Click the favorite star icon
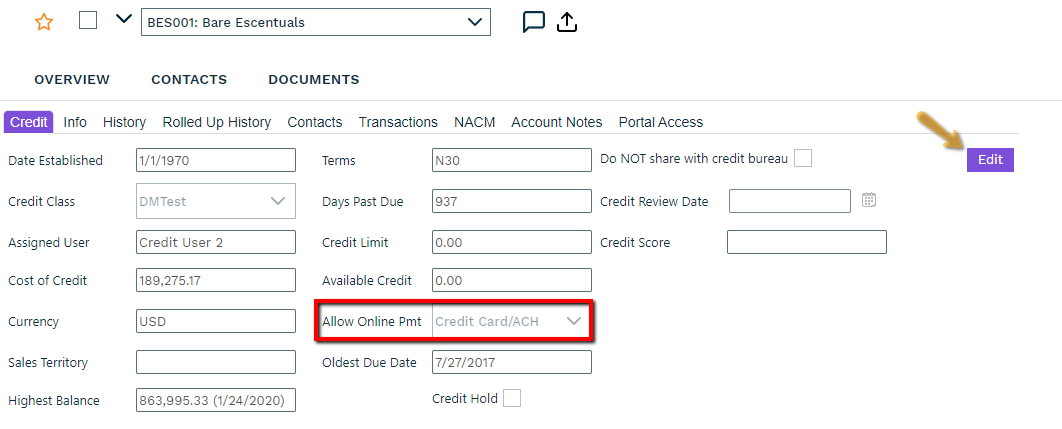Screen dimensions: 1062x429 click(44, 22)
